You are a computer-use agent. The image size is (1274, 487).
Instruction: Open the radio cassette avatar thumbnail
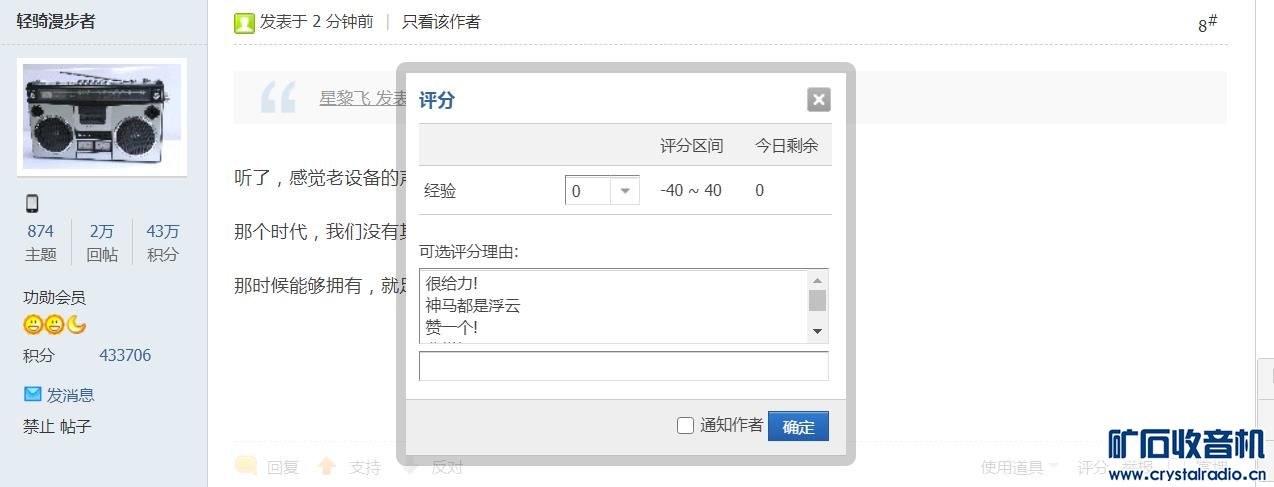pyautogui.click(x=102, y=116)
